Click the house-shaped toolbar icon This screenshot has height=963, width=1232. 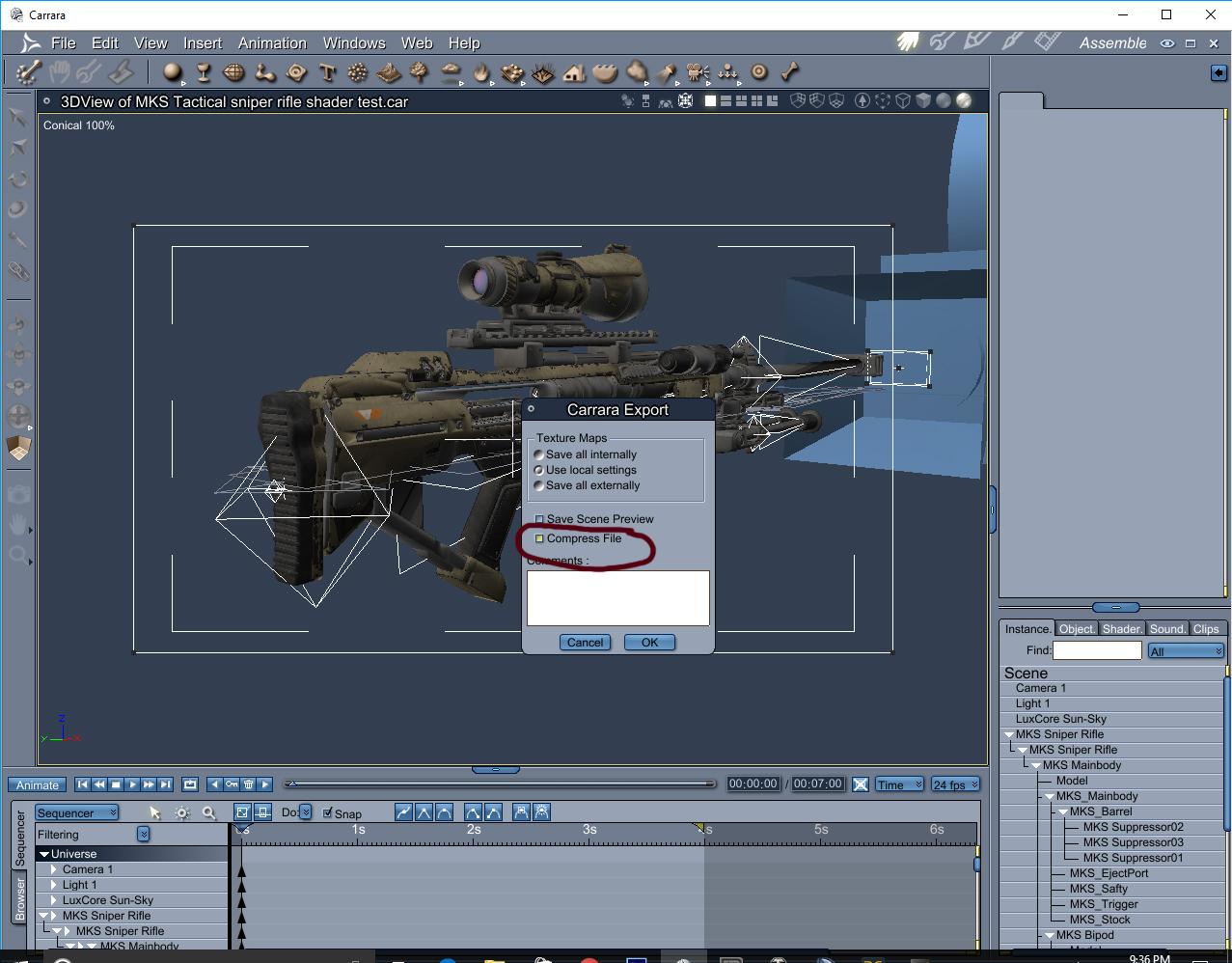[574, 72]
